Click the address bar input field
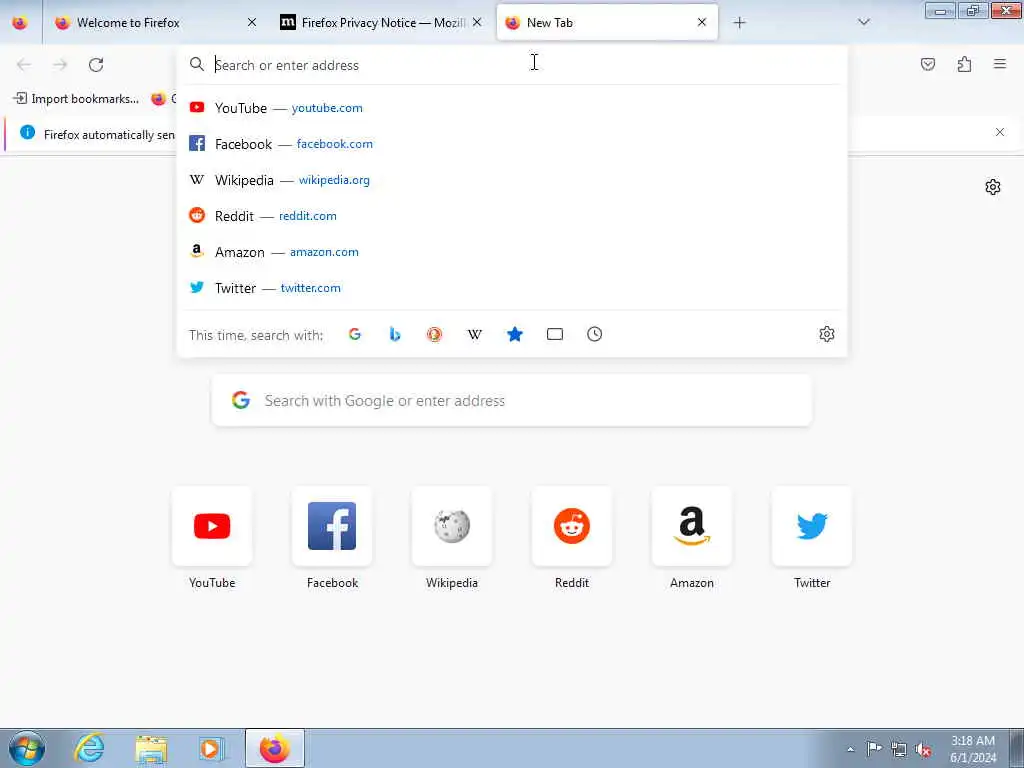1024x768 pixels. click(x=511, y=65)
